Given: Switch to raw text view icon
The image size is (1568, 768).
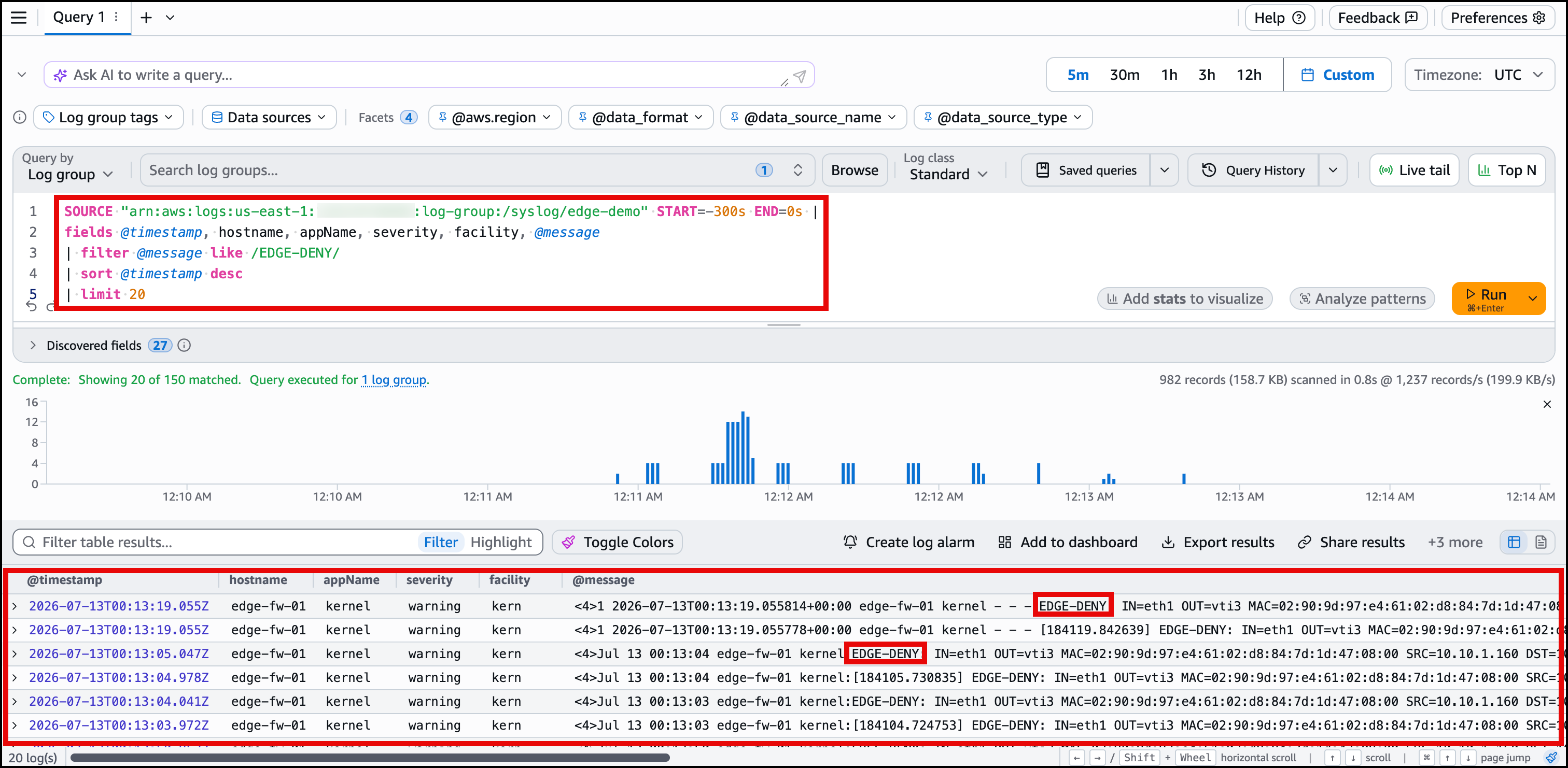Looking at the screenshot, I should click(1541, 542).
